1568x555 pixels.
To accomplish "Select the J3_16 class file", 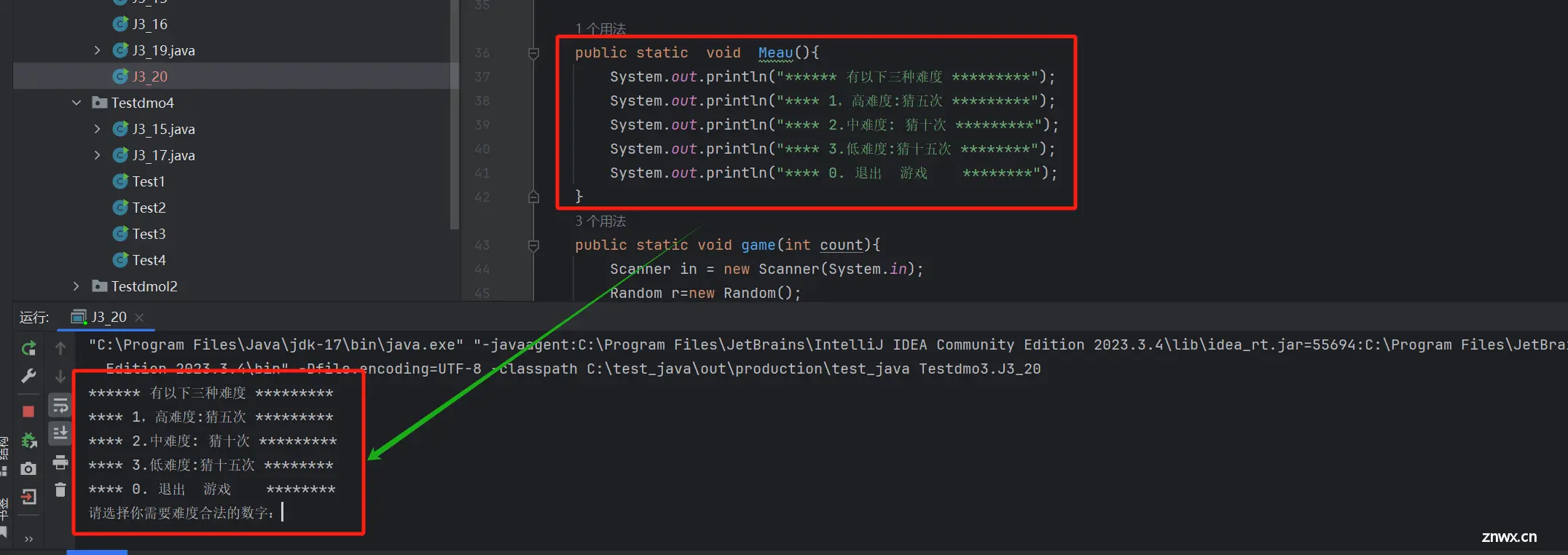I will (x=149, y=24).
